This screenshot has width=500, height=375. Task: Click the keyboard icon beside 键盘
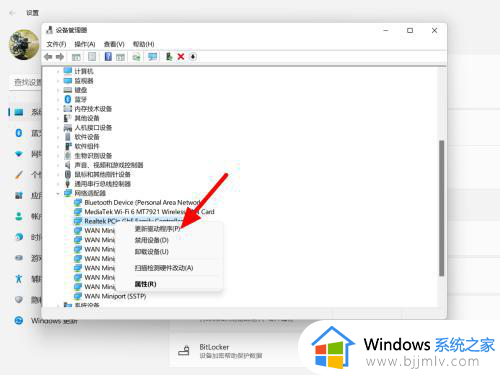click(x=68, y=90)
